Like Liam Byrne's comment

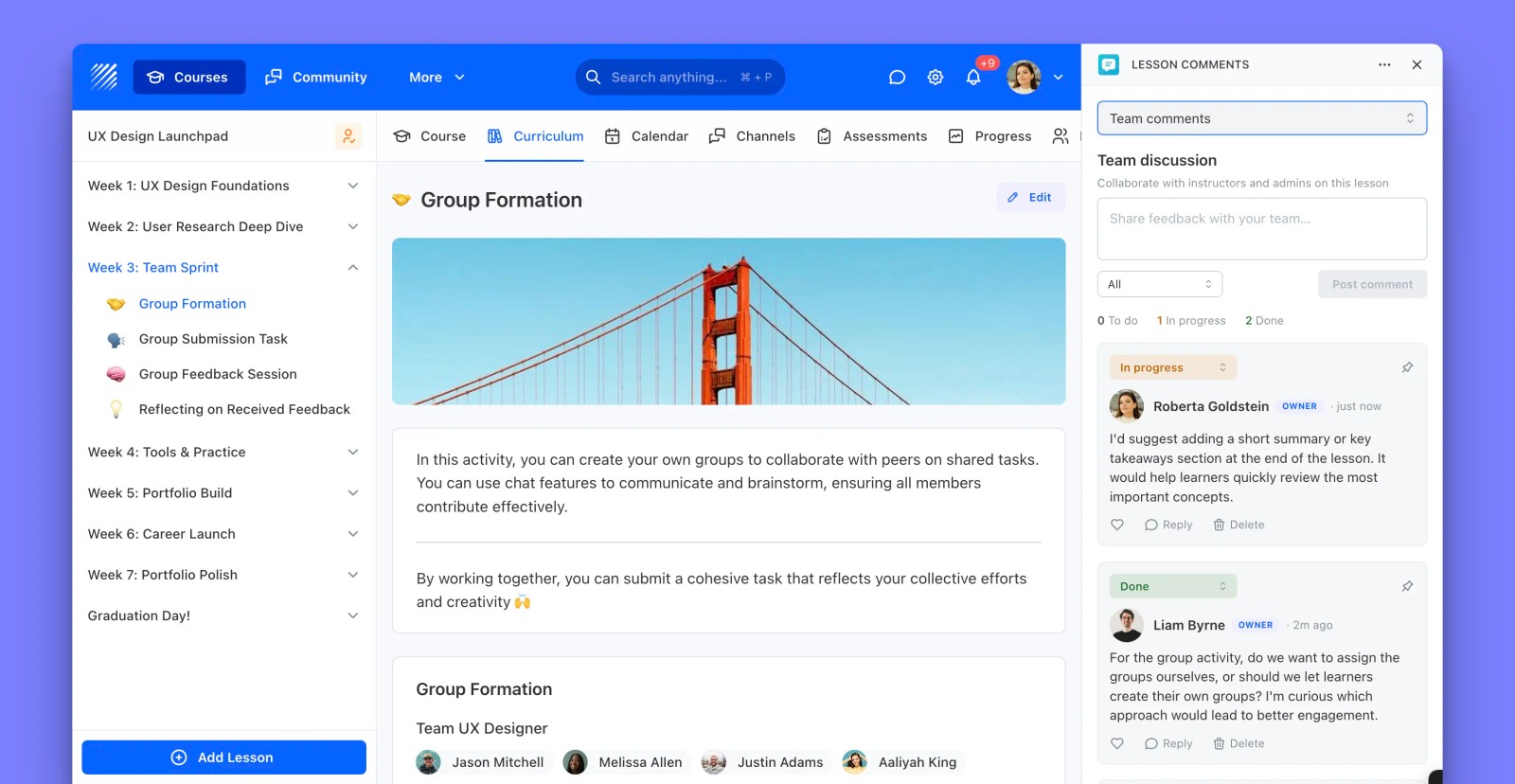[x=1117, y=743]
